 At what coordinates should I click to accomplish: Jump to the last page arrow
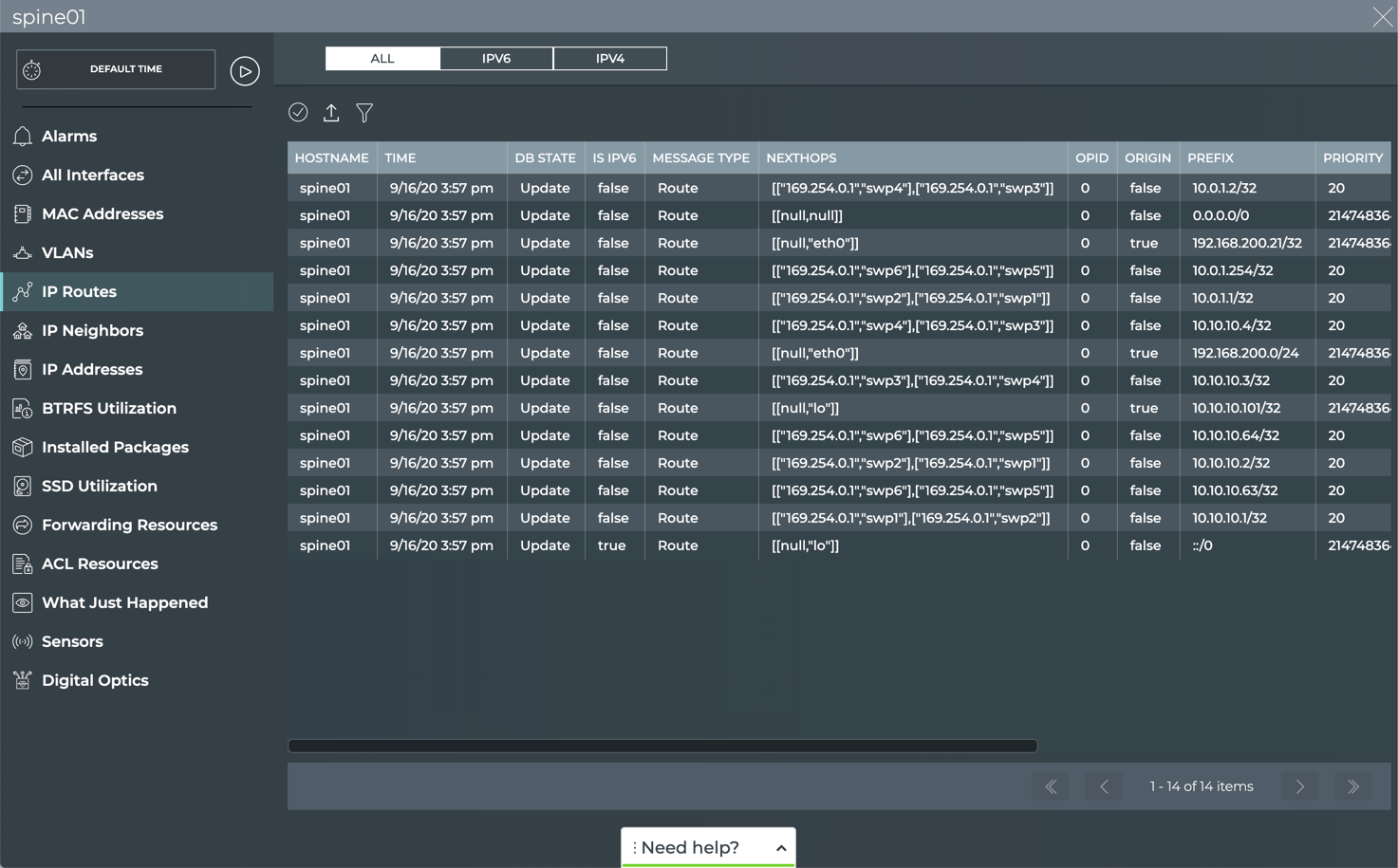tap(1352, 786)
